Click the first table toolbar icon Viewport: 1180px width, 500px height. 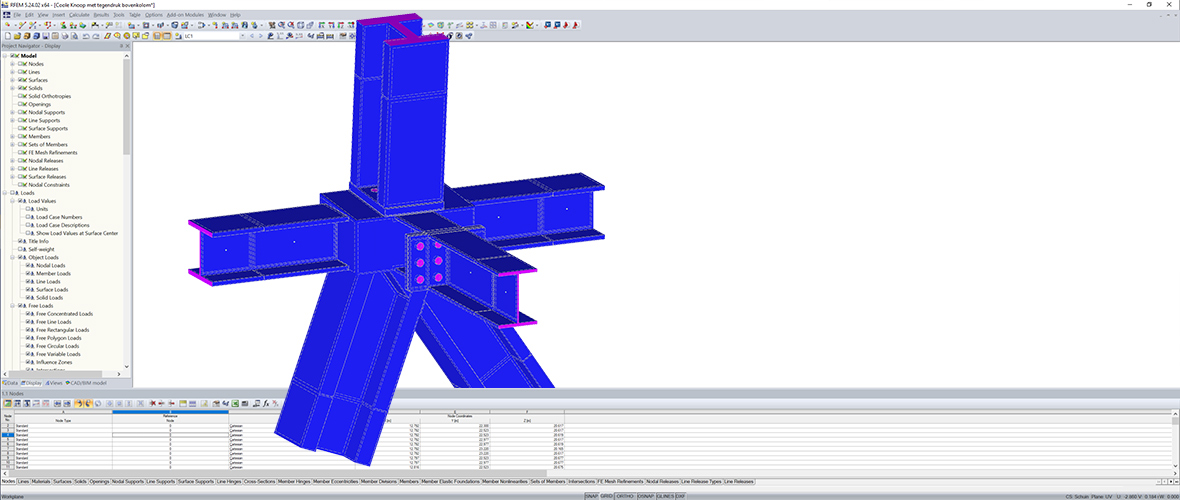[x=8, y=403]
